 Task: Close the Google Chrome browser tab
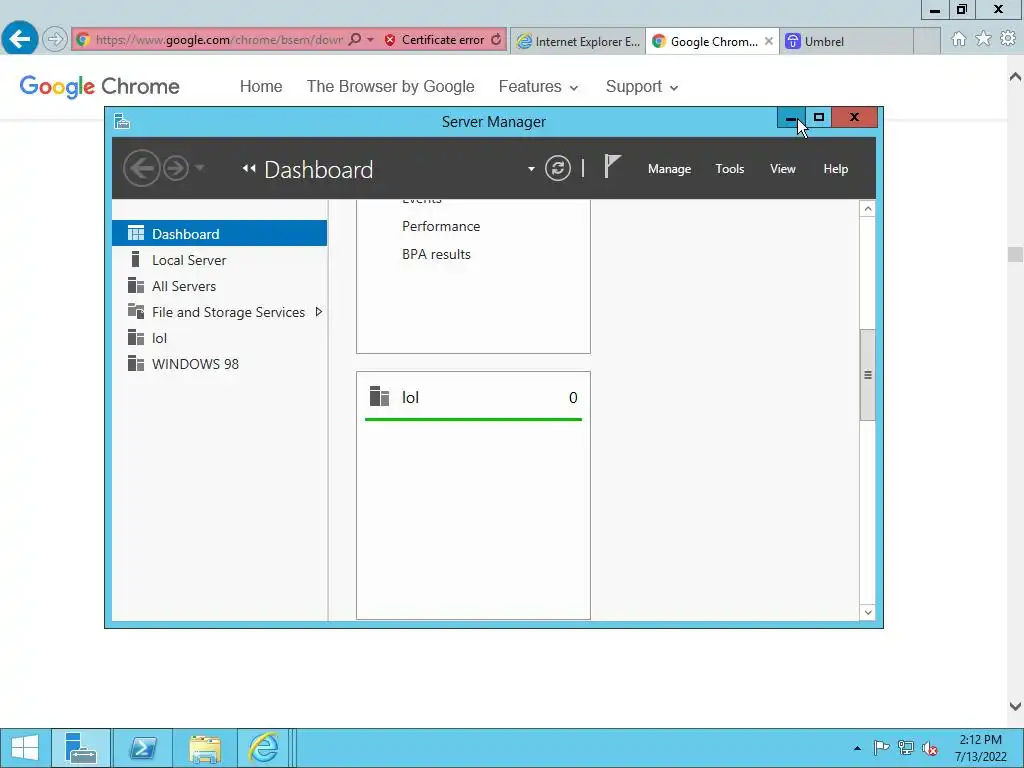coord(769,41)
